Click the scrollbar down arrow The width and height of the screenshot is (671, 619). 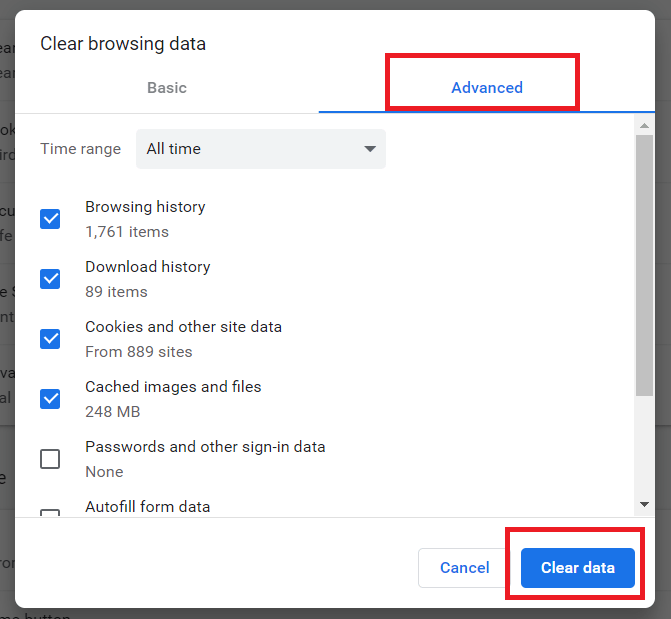click(644, 504)
